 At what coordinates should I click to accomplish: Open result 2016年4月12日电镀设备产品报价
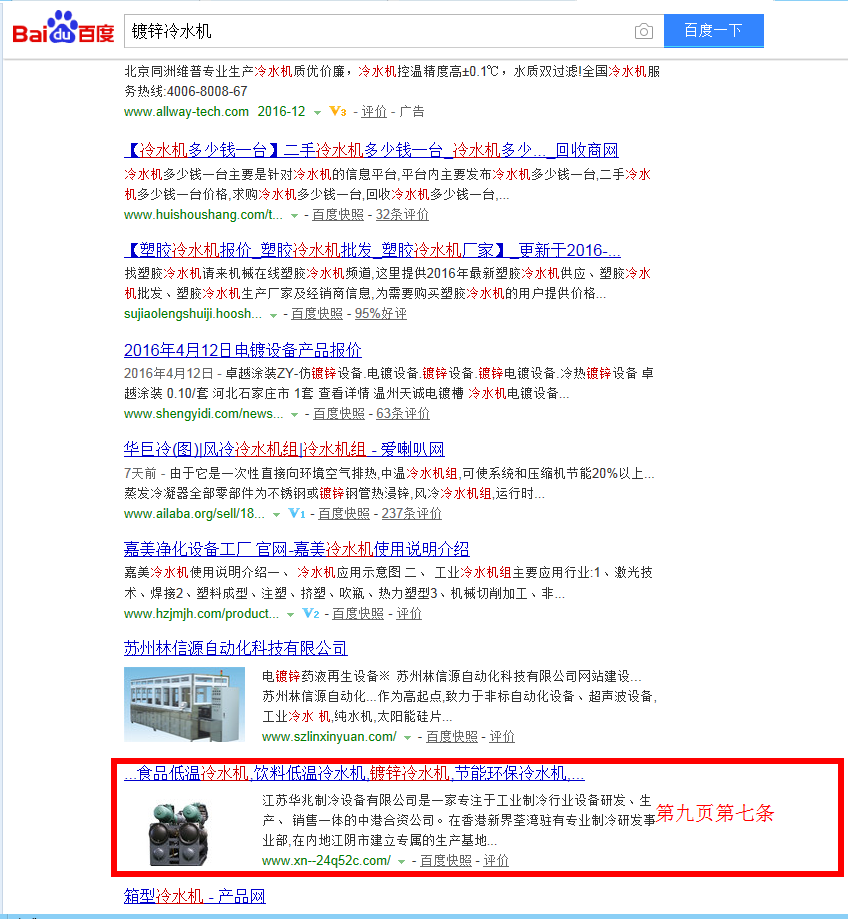point(243,350)
